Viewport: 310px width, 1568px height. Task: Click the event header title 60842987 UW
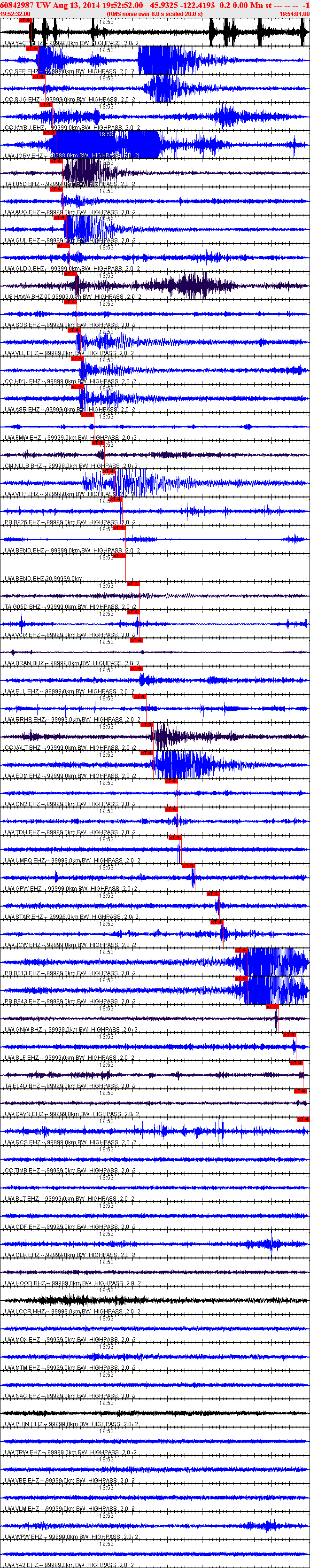pos(25,5)
